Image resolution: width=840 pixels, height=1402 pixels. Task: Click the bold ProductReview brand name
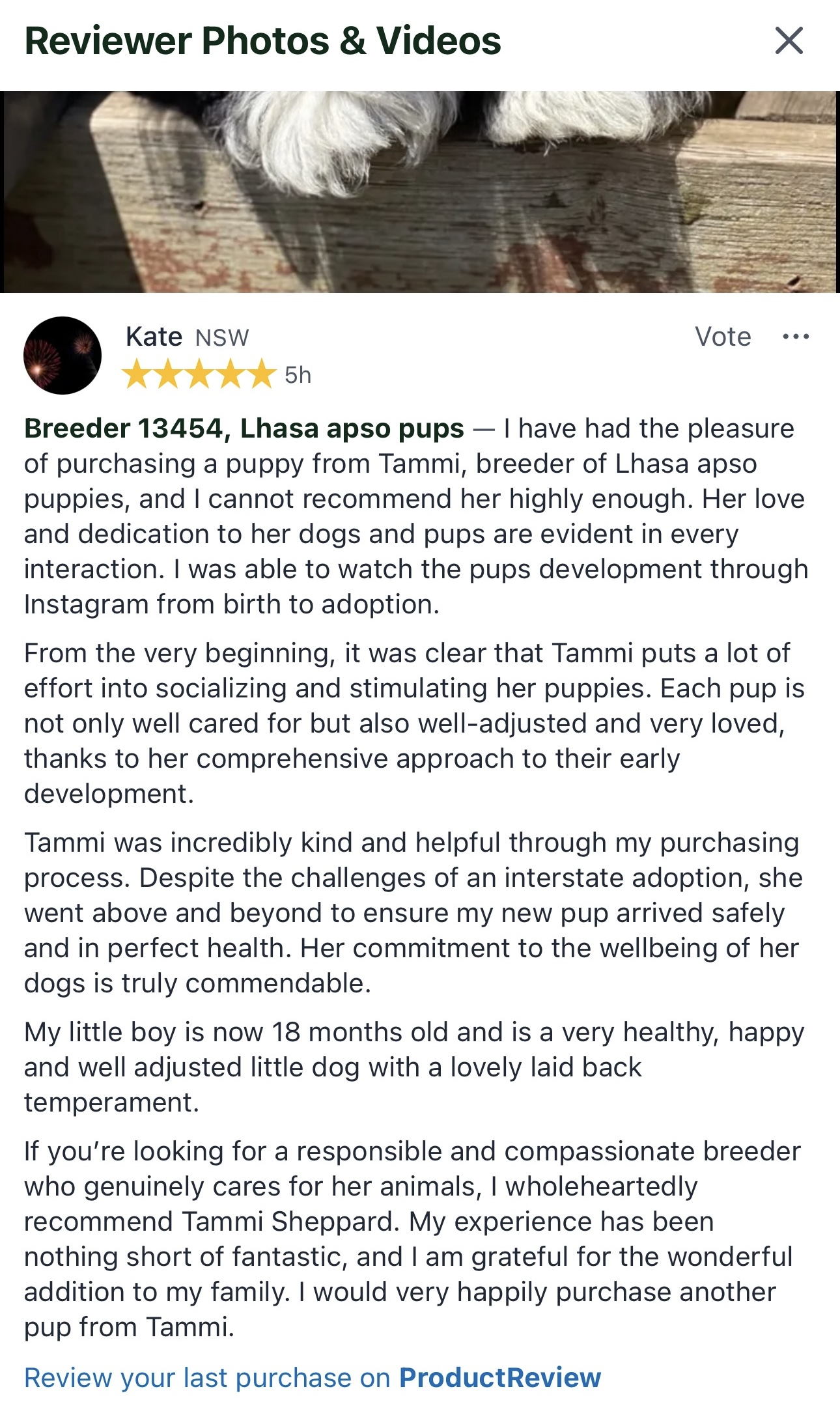point(499,1377)
